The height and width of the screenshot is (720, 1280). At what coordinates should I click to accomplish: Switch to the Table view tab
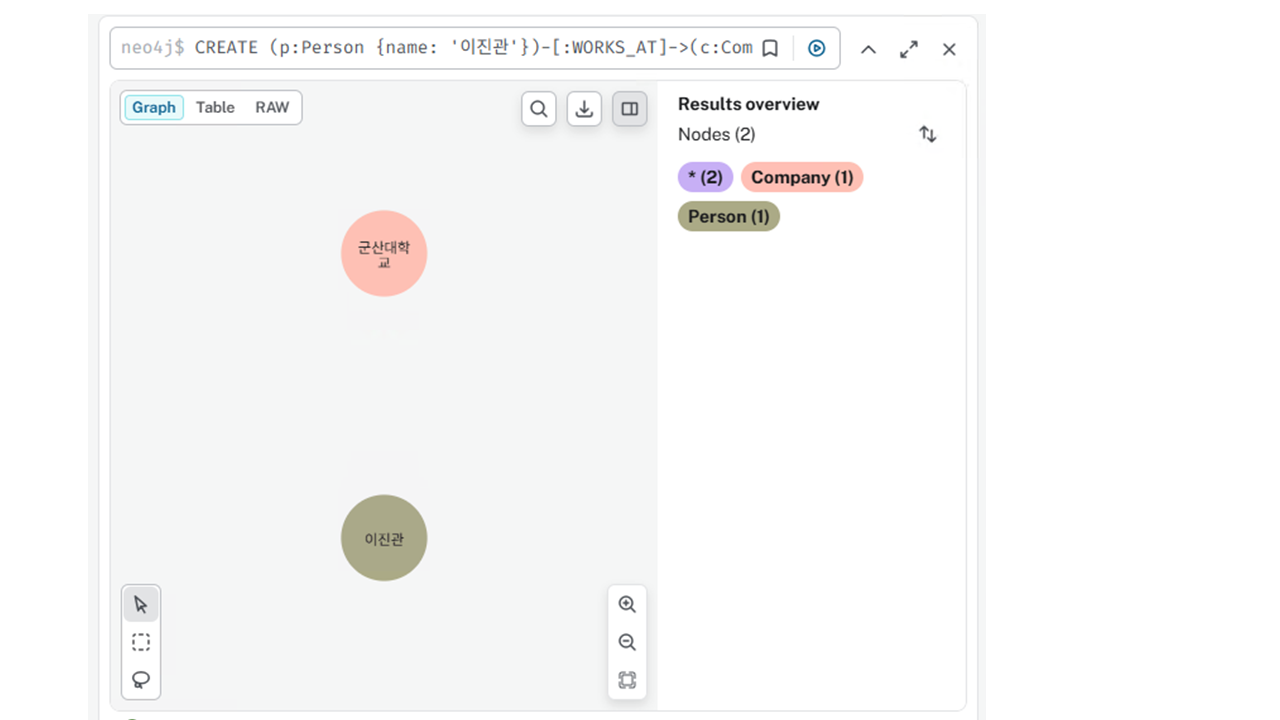[215, 108]
